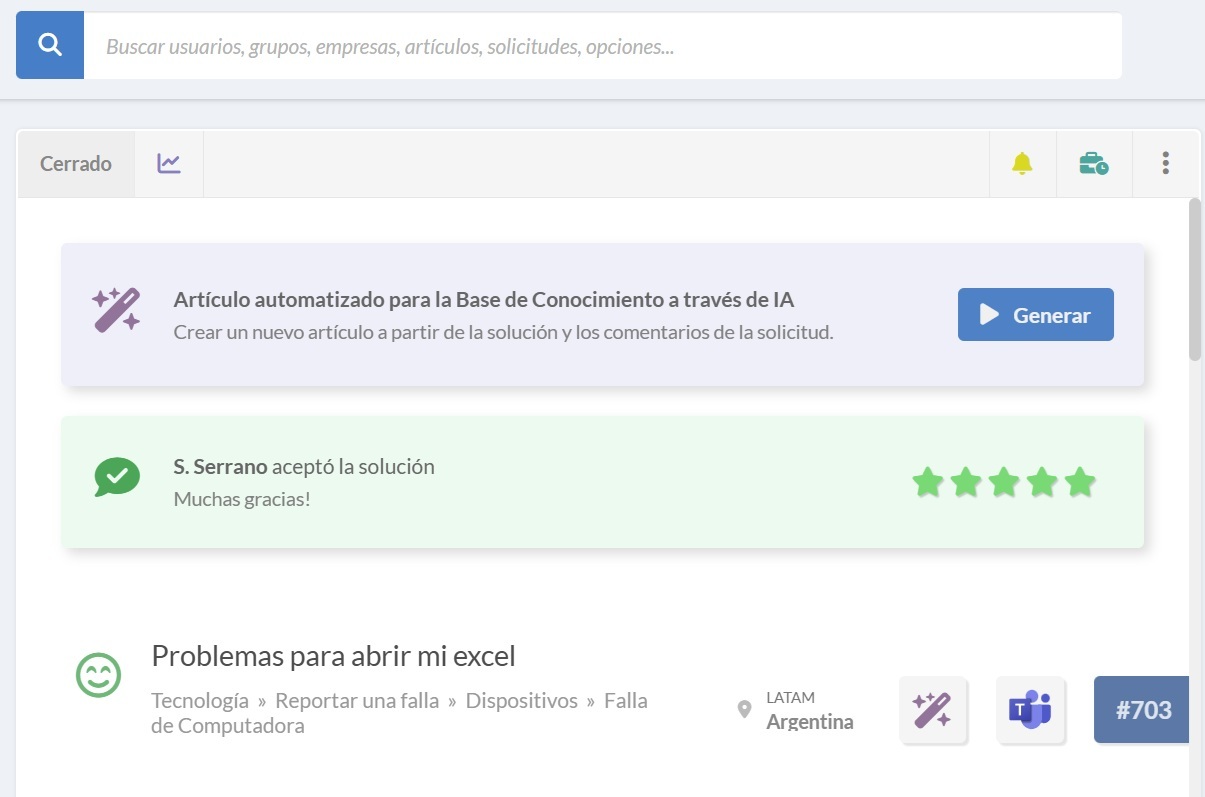
Task: Click the Dispositivos breadcrumb
Action: (x=522, y=701)
